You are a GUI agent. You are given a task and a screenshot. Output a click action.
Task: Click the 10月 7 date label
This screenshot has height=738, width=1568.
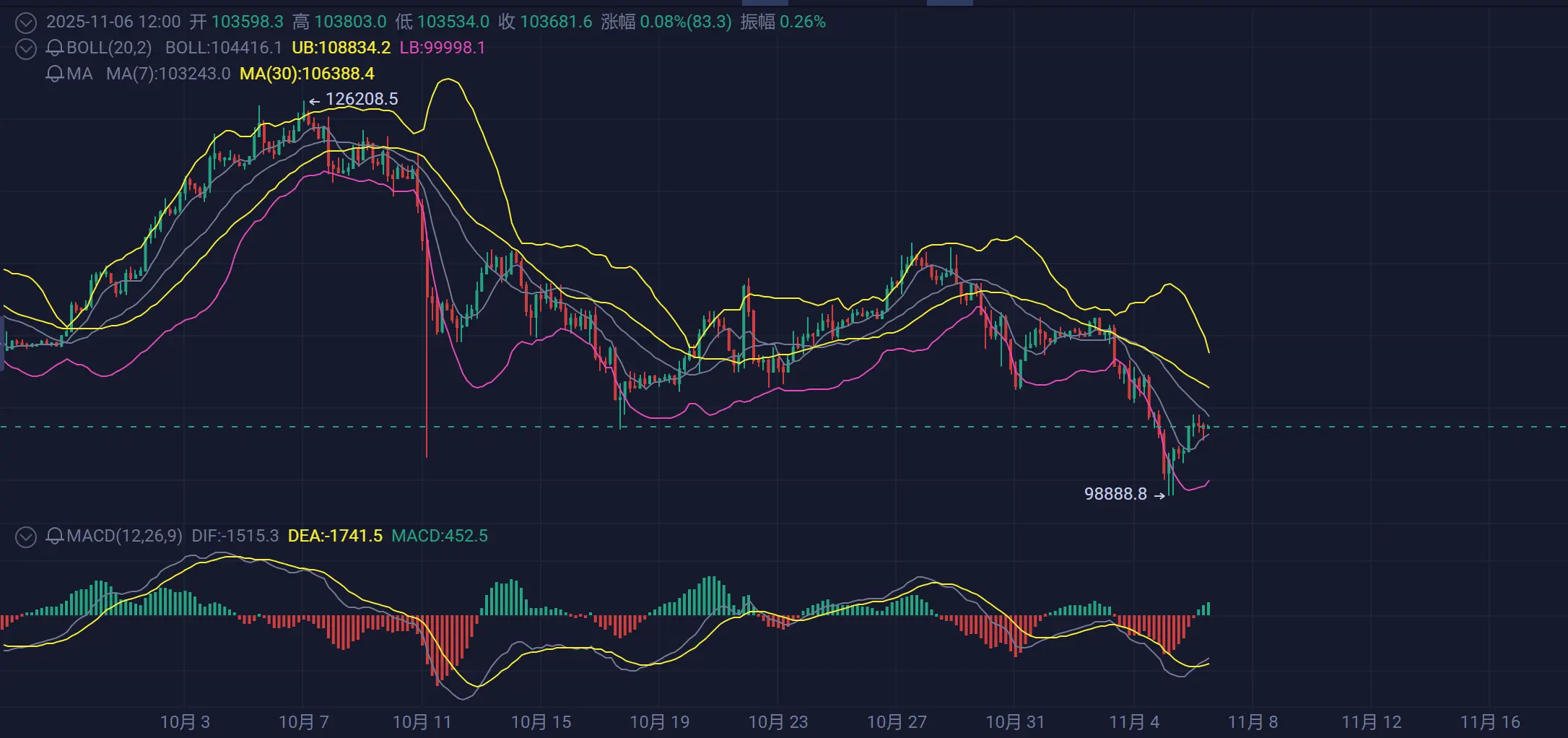(x=303, y=722)
